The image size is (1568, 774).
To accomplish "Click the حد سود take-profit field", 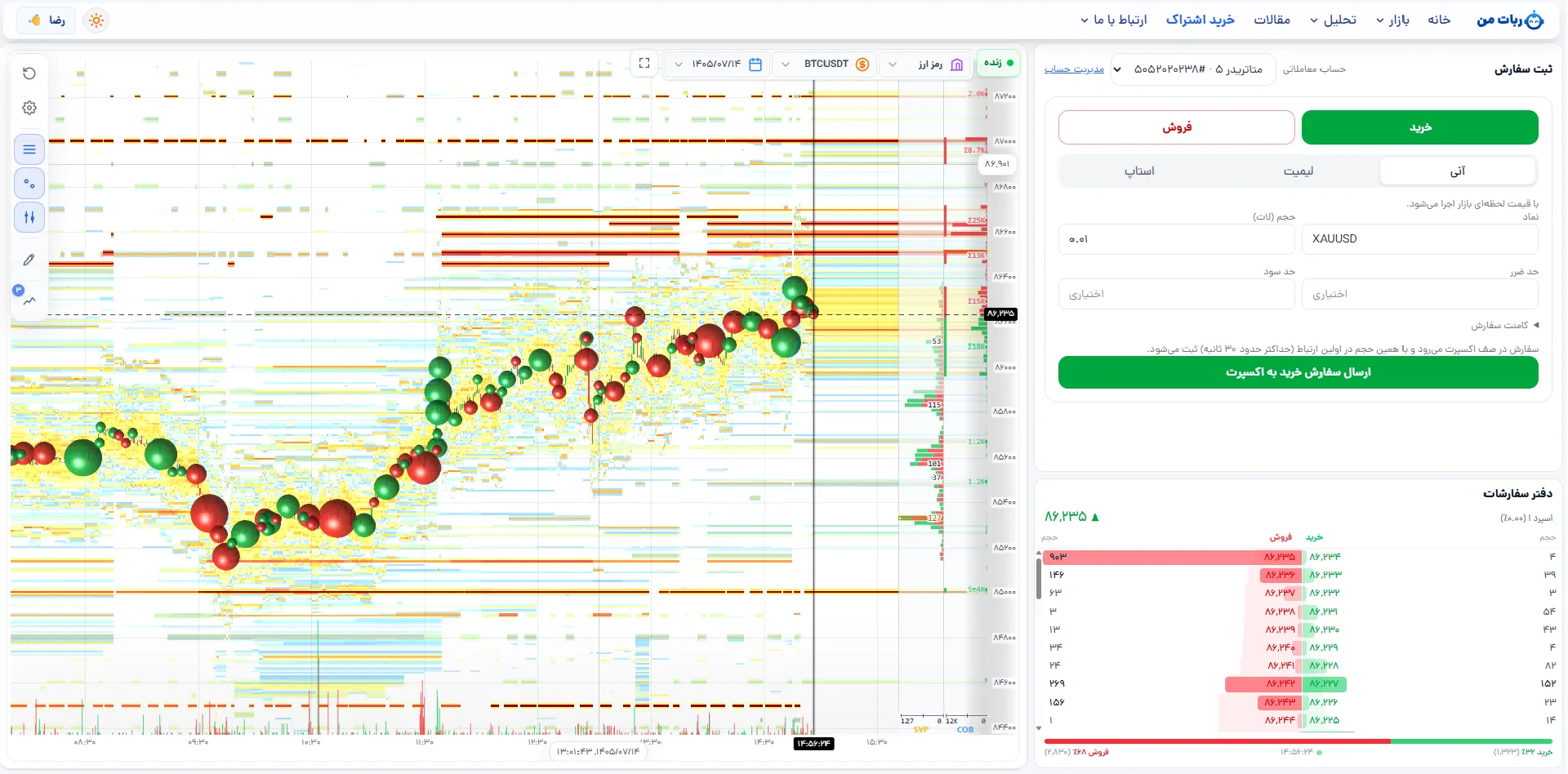I will coord(1177,294).
